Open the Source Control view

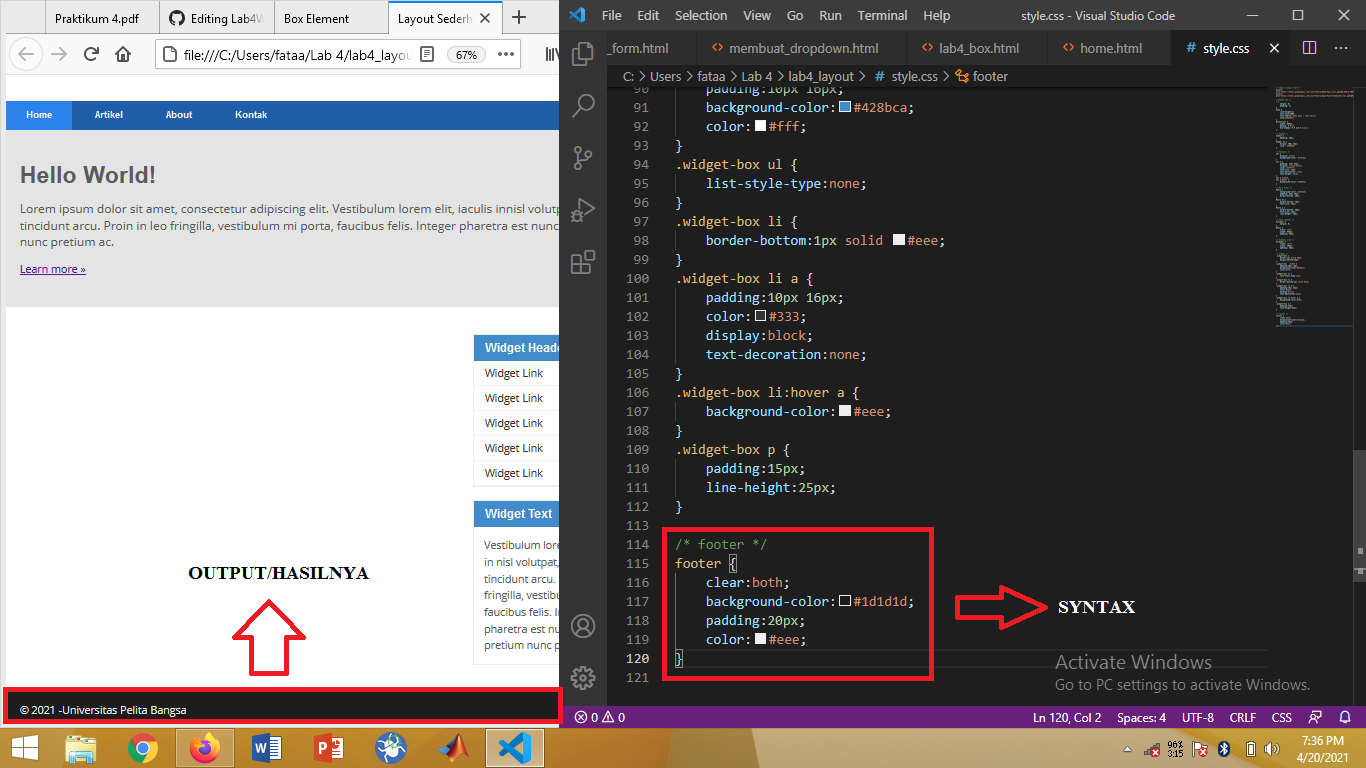(x=583, y=158)
